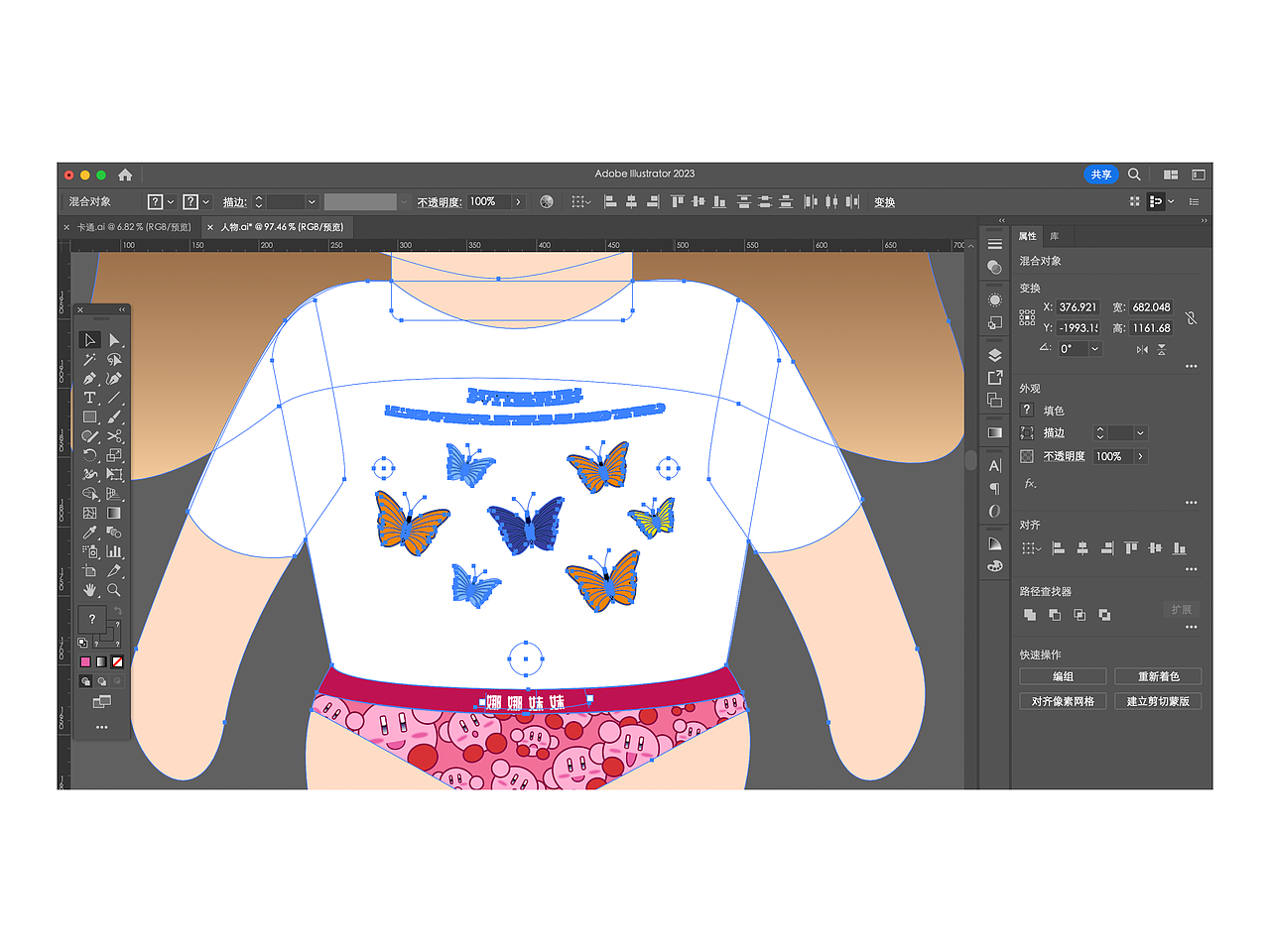The height and width of the screenshot is (952, 1270).
Task: Apply pink Color swatch in toolbox
Action: [x=85, y=661]
